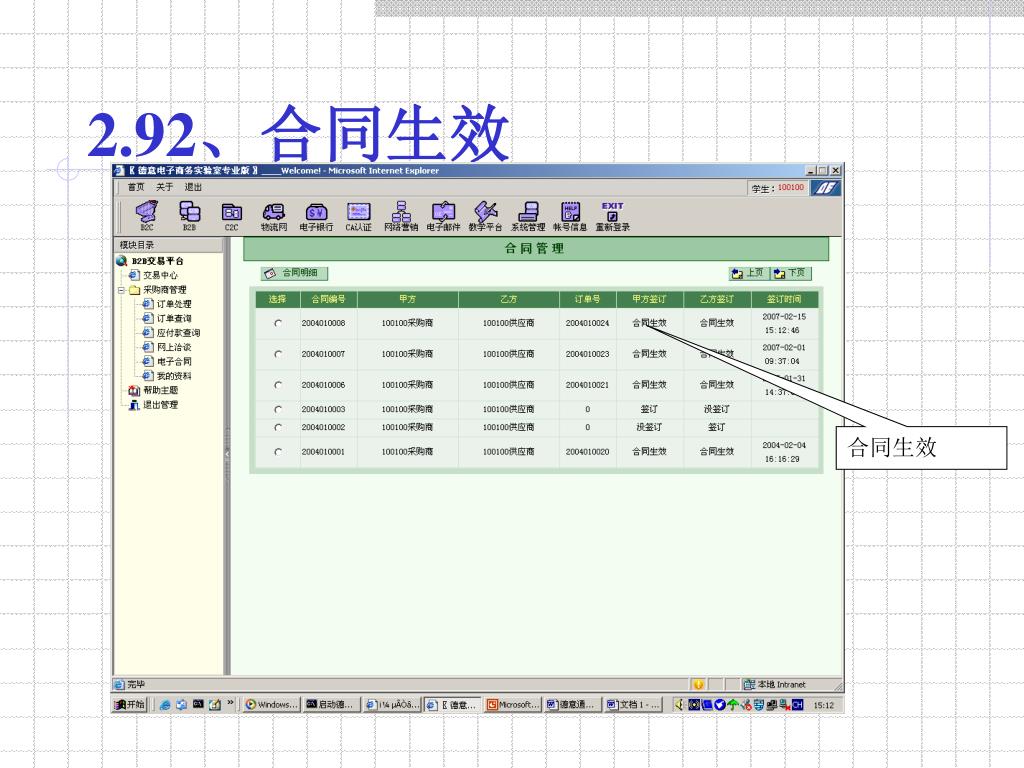The height and width of the screenshot is (768, 1024).
Task: Open the 电子邮件 email icon
Action: tap(443, 217)
